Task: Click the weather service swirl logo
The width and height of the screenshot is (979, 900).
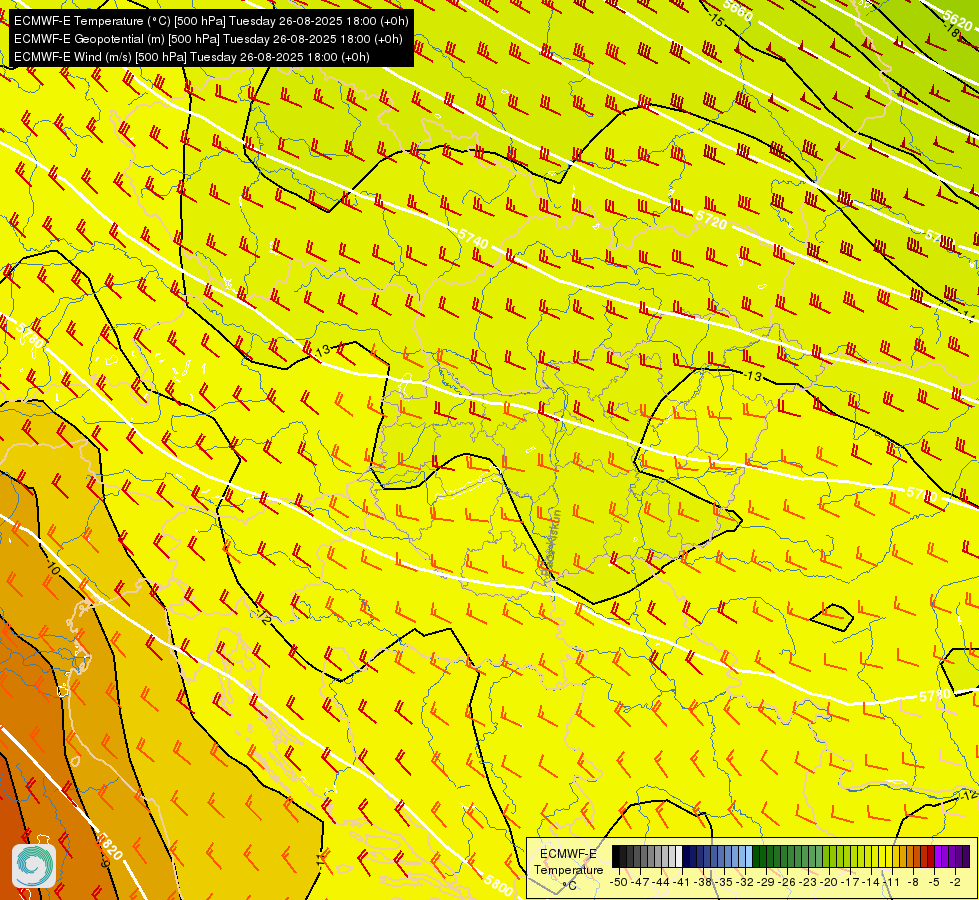Action: click(x=34, y=865)
